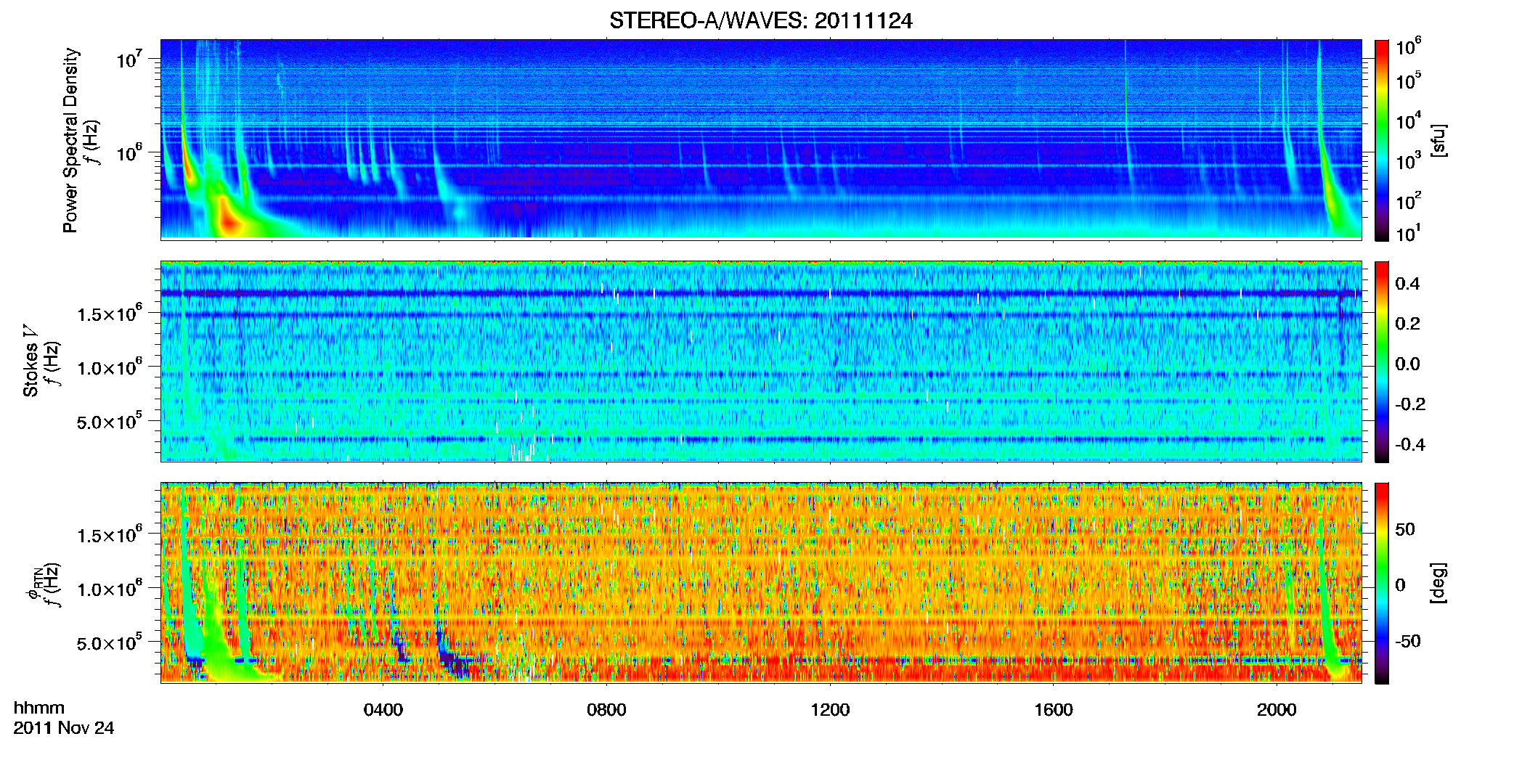Click the date label 2011 Nov 24
Image resolution: width=1522 pixels, height=784 pixels.
(64, 728)
